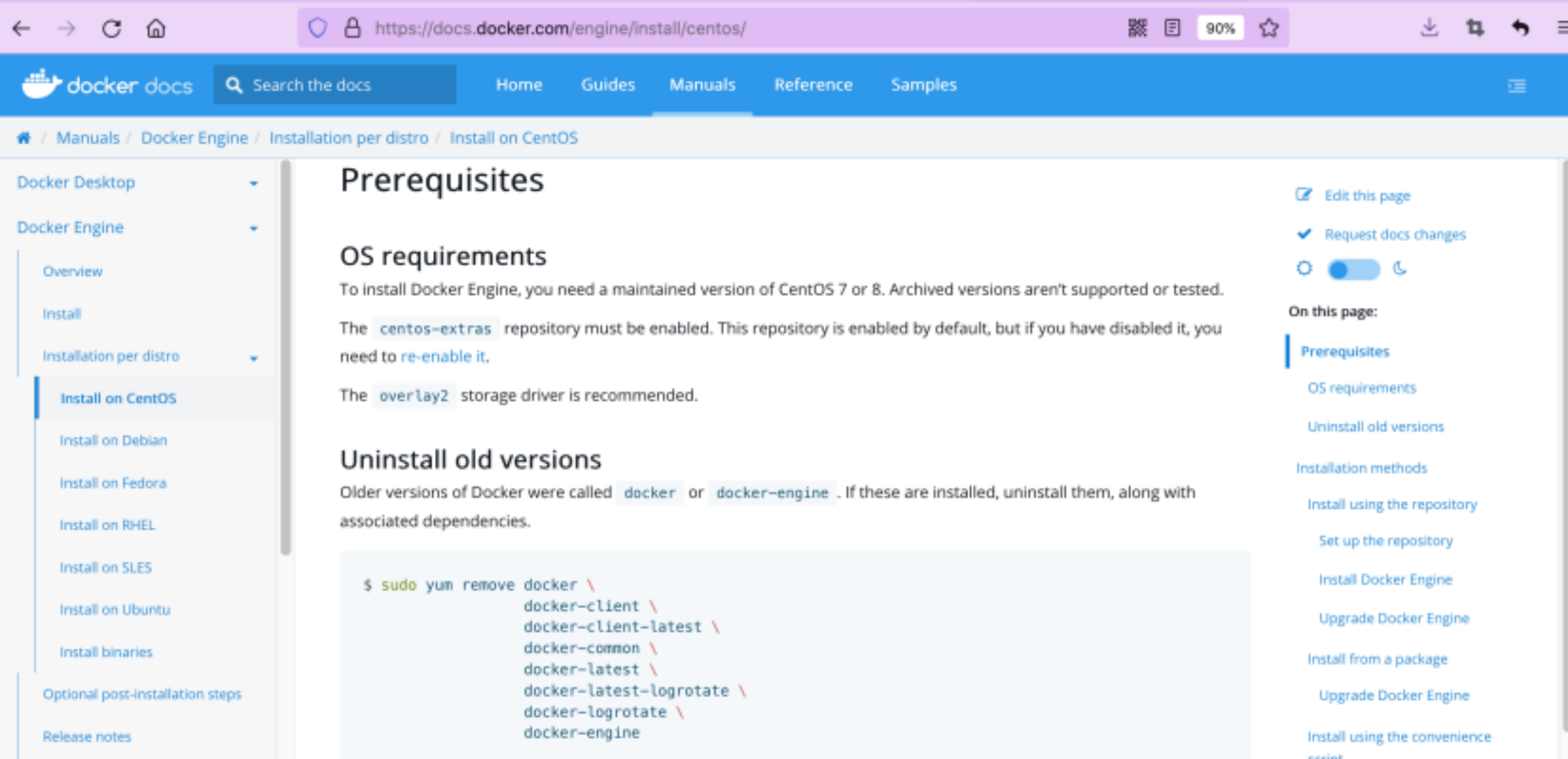Click the crop screenshot icon in toolbar
1568x759 pixels.
tap(1475, 28)
